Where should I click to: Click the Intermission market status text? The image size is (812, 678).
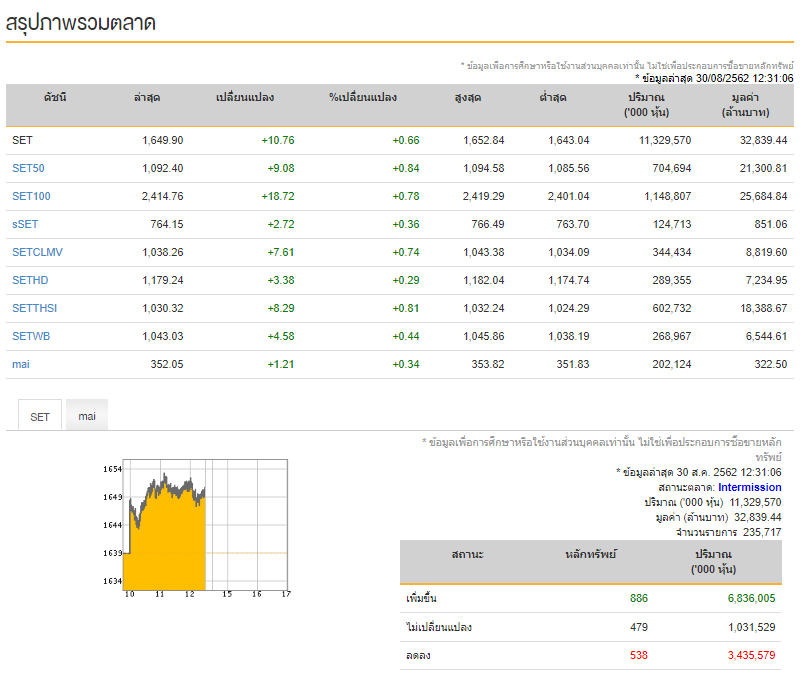tap(749, 487)
